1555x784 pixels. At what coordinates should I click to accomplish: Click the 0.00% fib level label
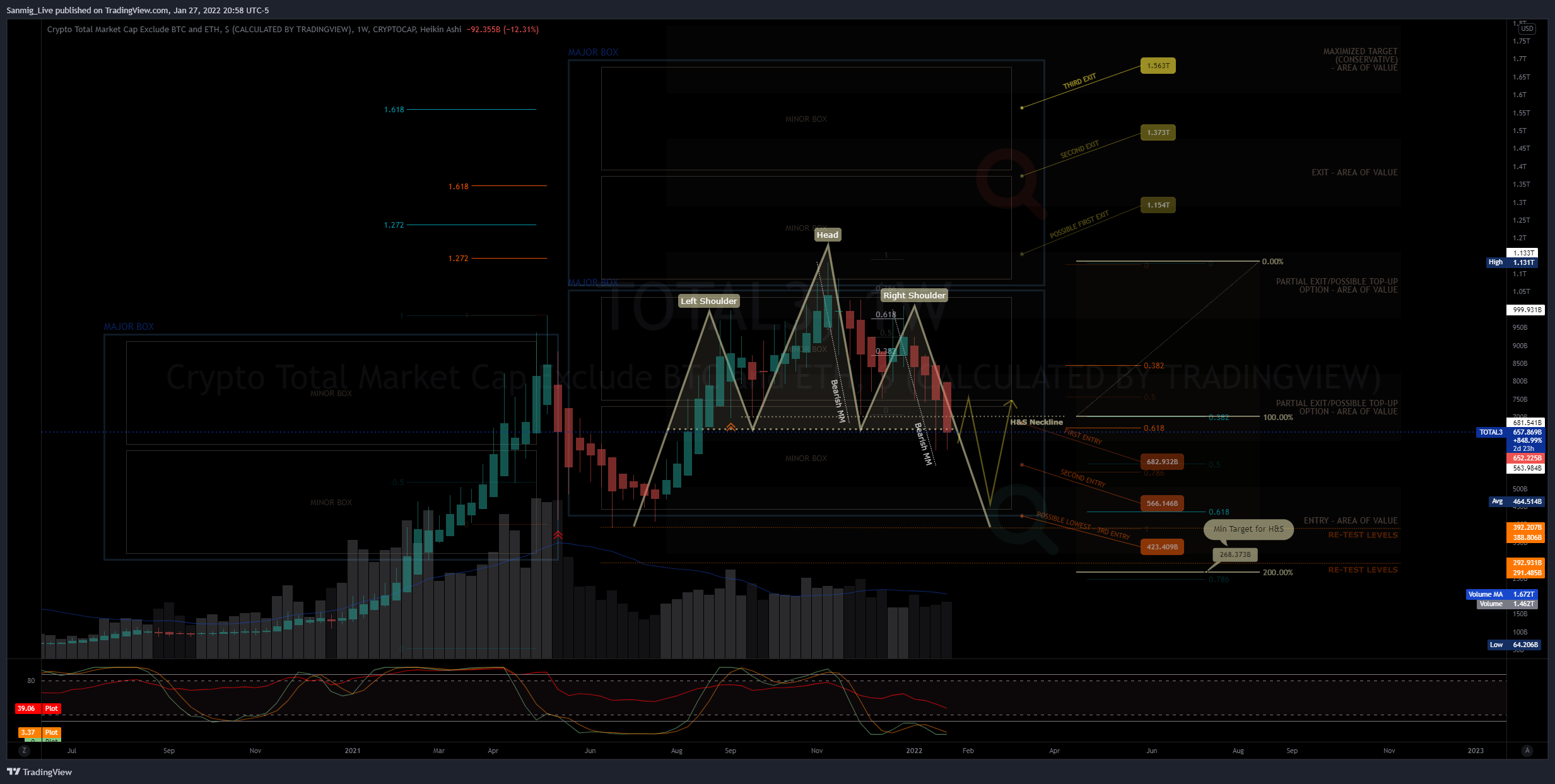1272,262
